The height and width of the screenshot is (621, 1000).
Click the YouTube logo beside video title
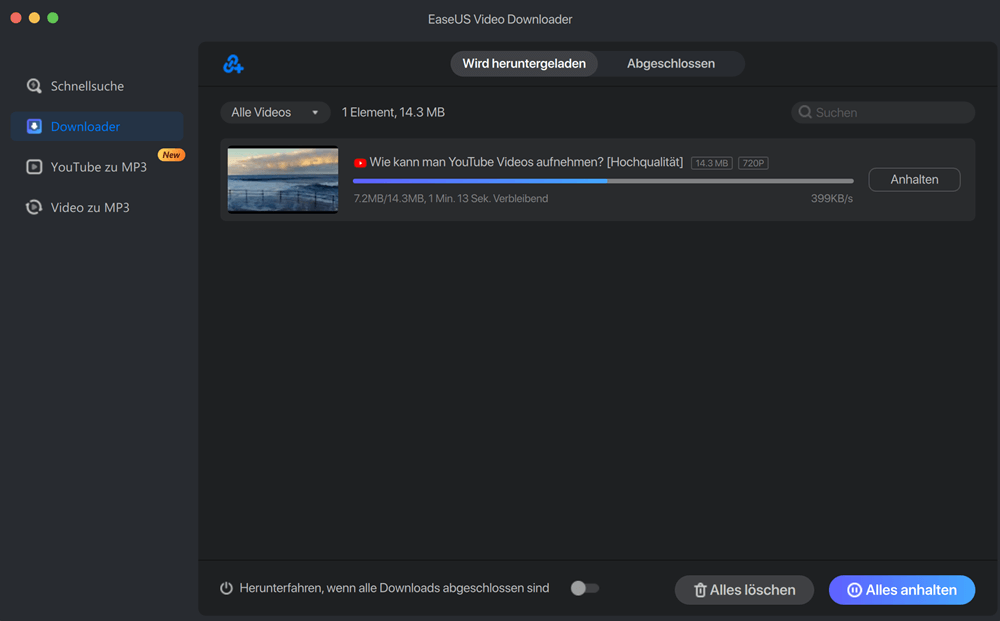tap(360, 163)
